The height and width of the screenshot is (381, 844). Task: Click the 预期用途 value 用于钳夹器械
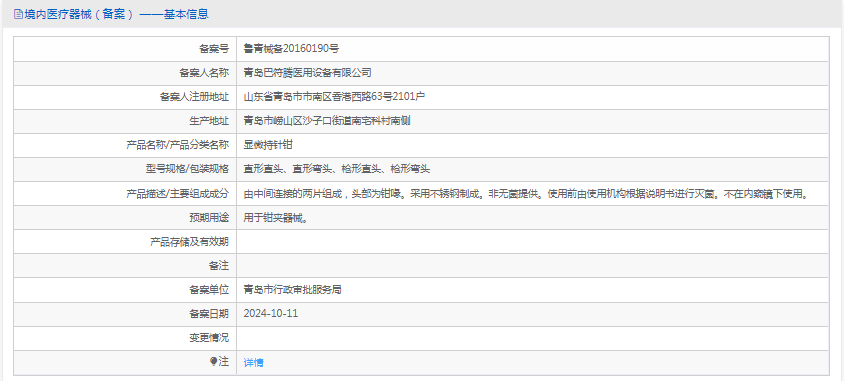[x=276, y=217]
